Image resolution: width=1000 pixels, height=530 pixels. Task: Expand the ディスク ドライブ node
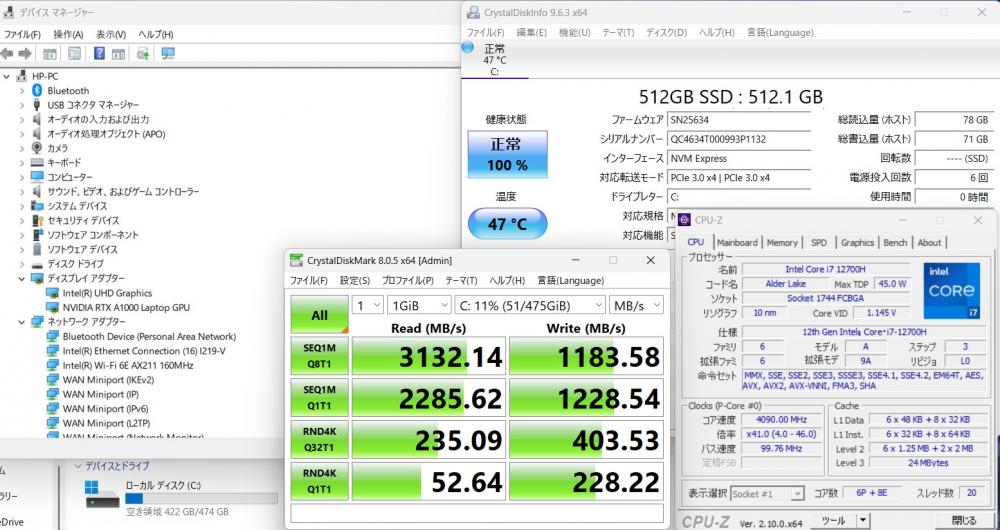[22, 263]
